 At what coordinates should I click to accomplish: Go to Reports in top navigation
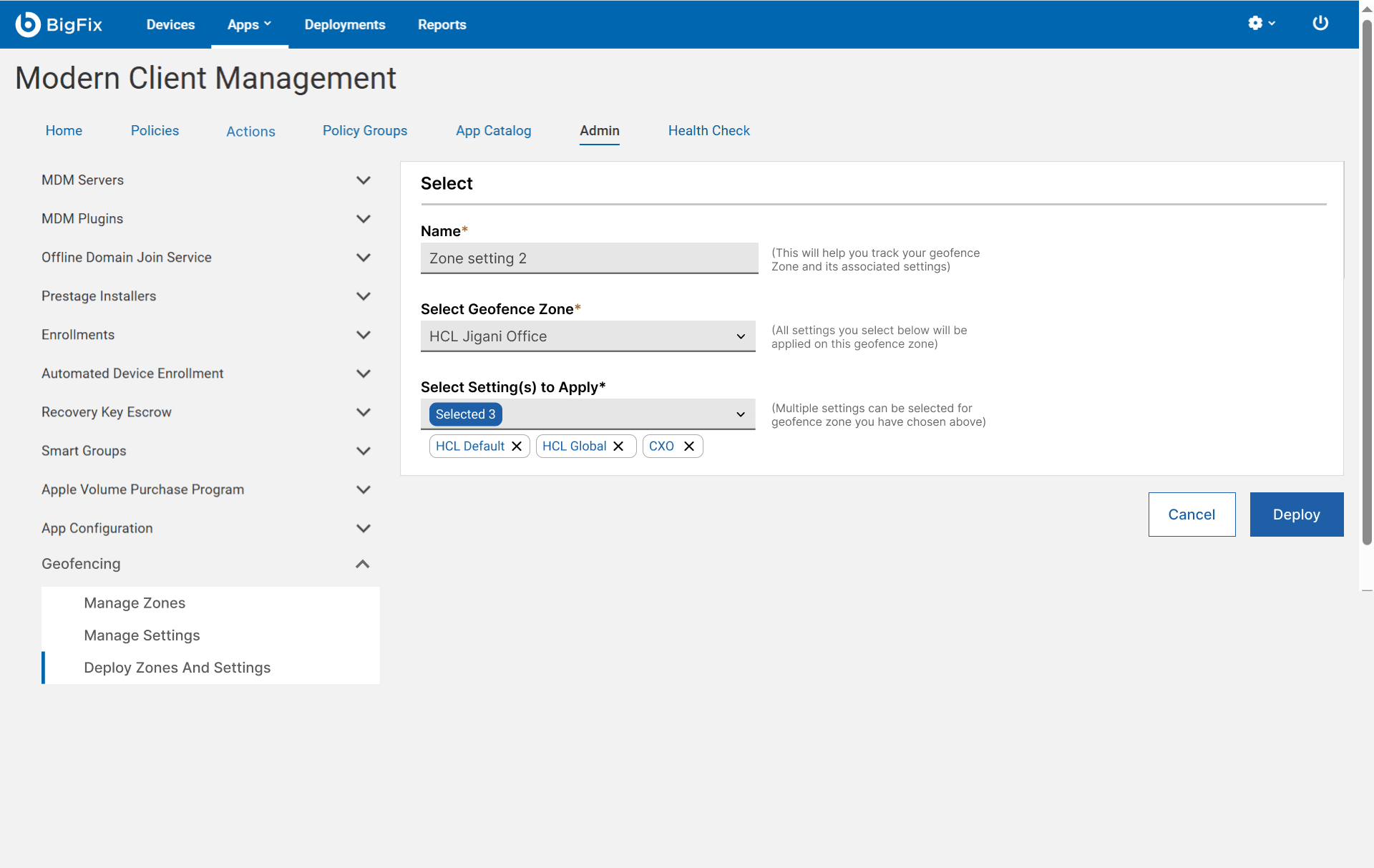(442, 24)
